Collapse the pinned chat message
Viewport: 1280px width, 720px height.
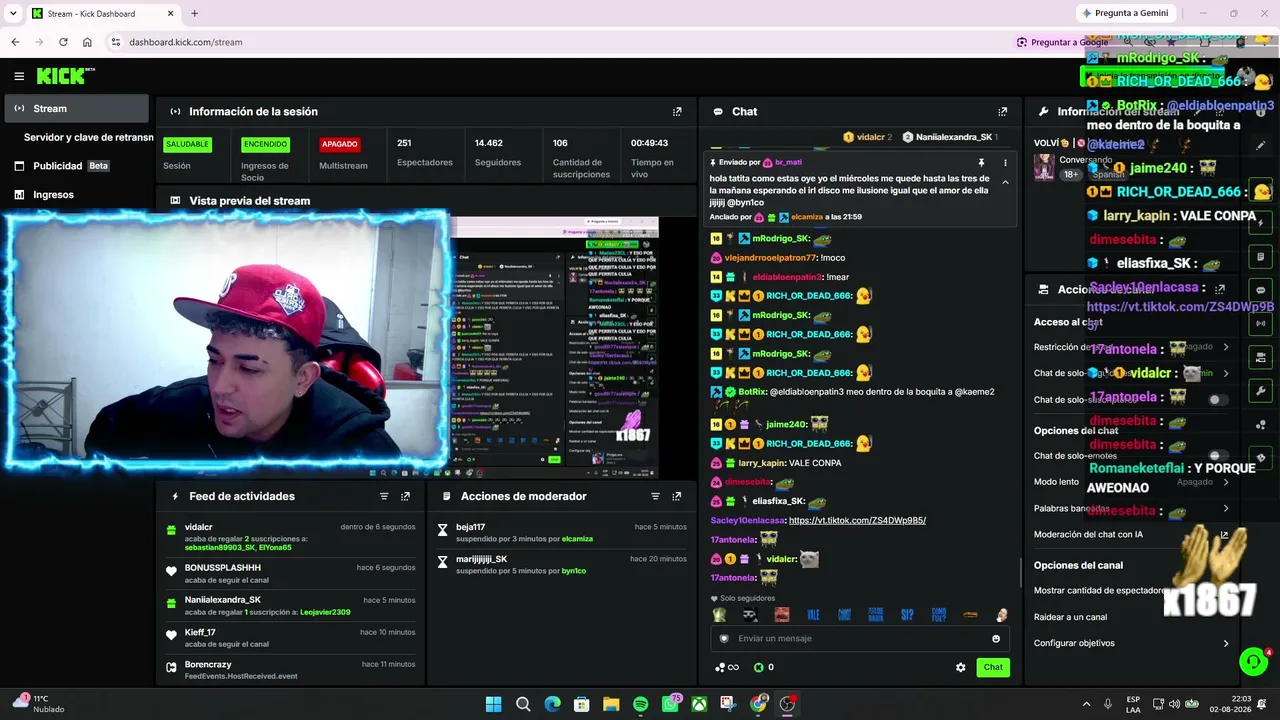tap(1005, 182)
